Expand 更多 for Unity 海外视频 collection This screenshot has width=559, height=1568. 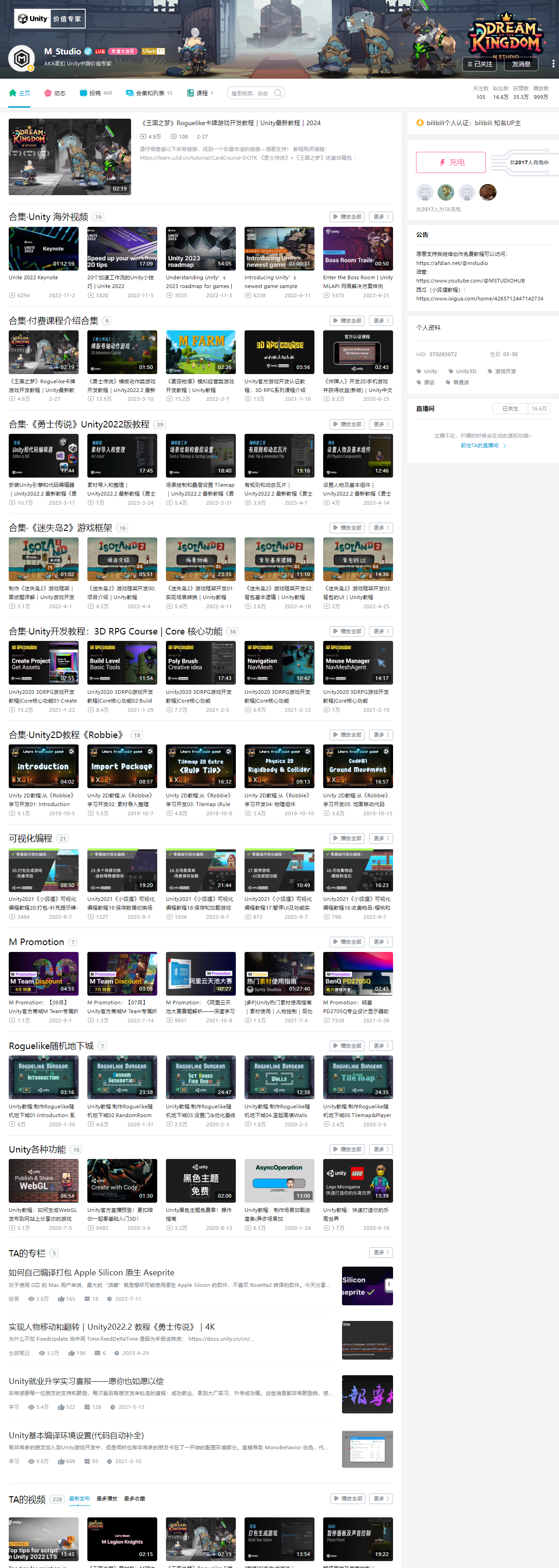click(x=381, y=217)
